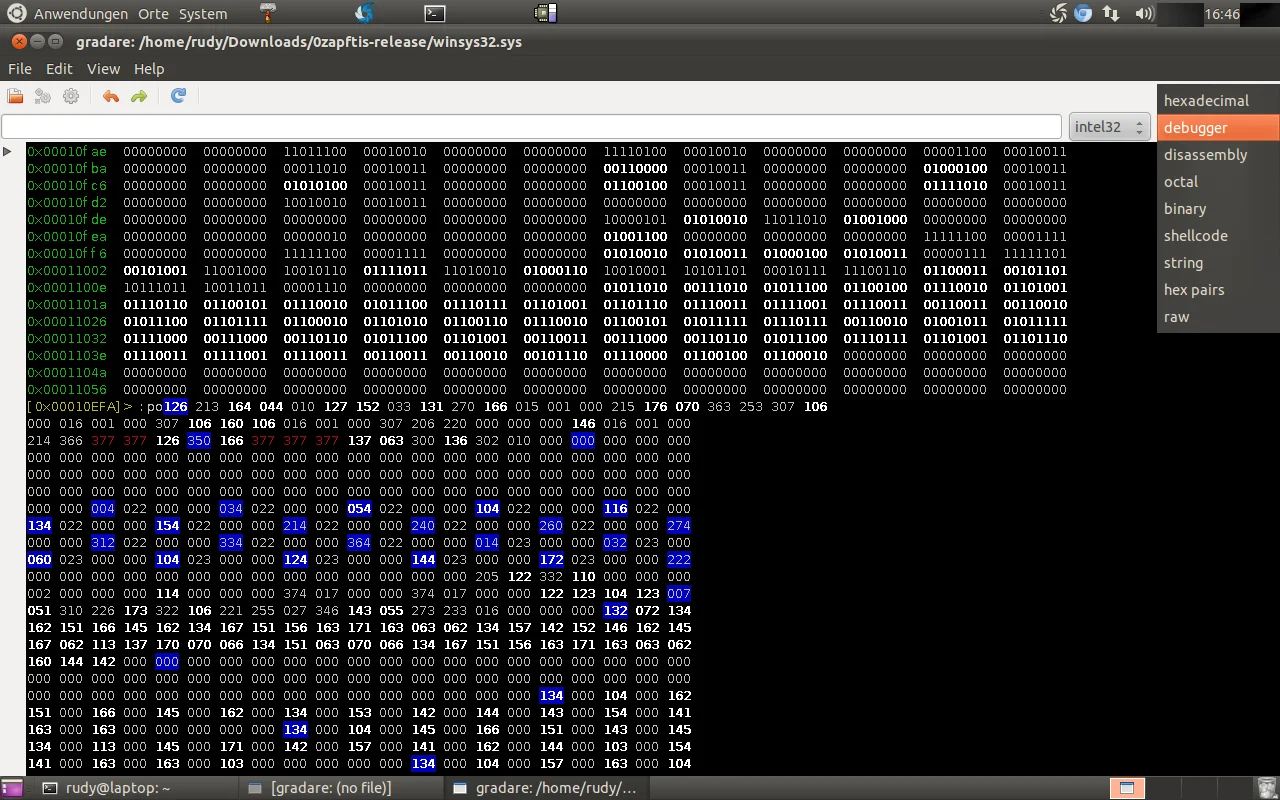Select the hex pairs view mode
Viewport: 1280px width, 800px height.
[x=1218, y=290]
